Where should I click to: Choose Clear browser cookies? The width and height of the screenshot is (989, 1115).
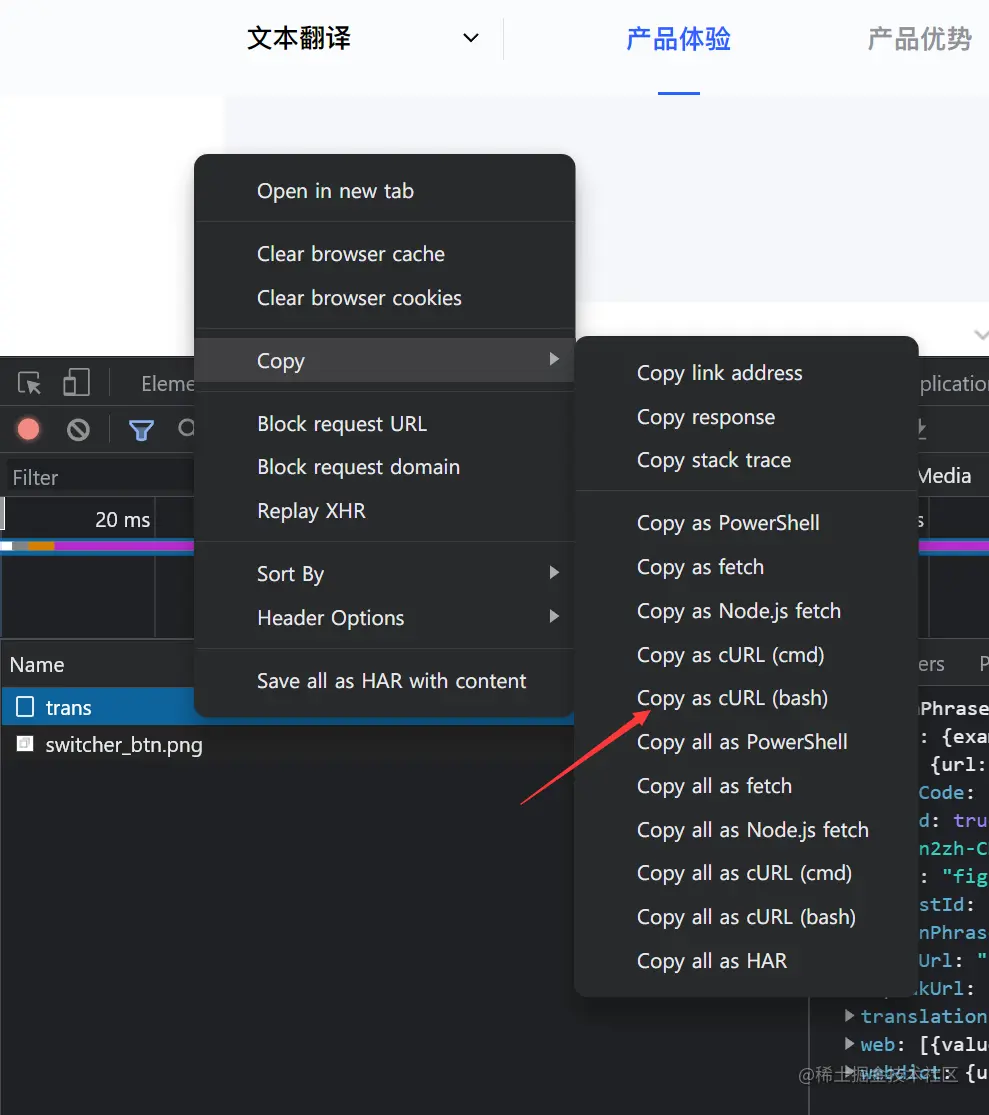coord(385,298)
